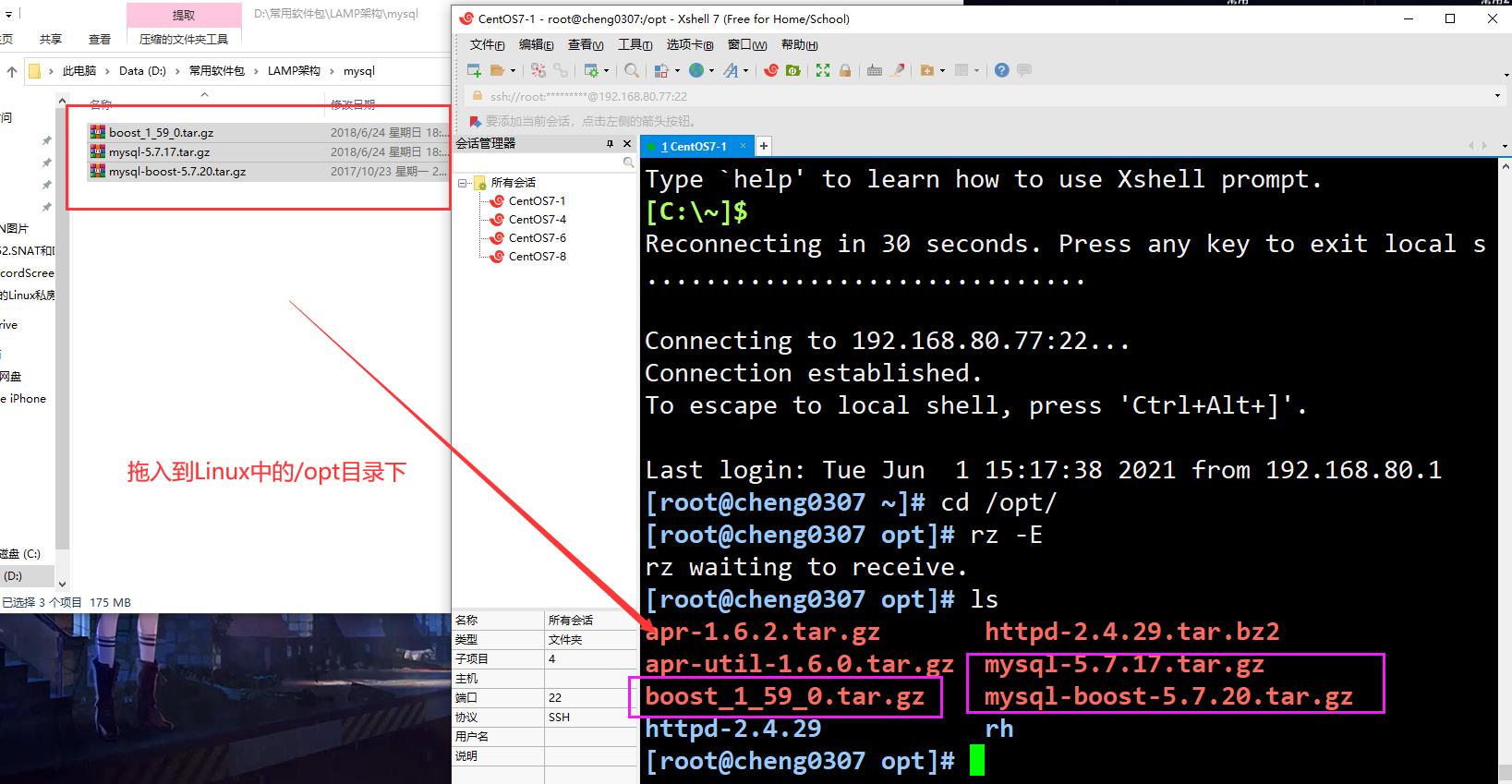Click the Highlight pen icon in toolbar
Screen dimensions: 1512x784
[x=897, y=70]
